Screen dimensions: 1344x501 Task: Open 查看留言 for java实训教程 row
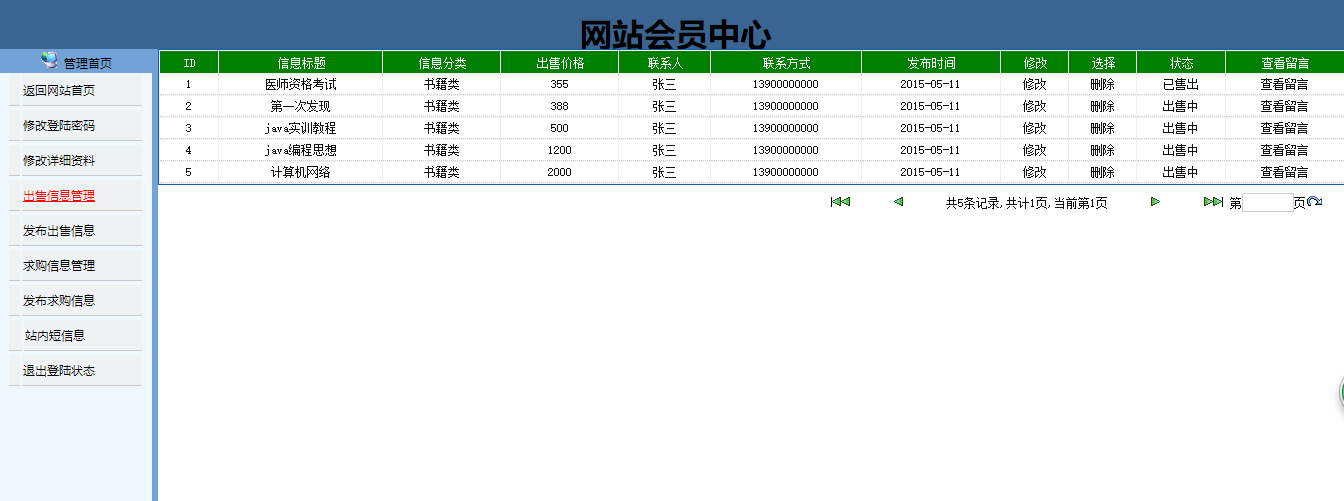[x=1284, y=128]
